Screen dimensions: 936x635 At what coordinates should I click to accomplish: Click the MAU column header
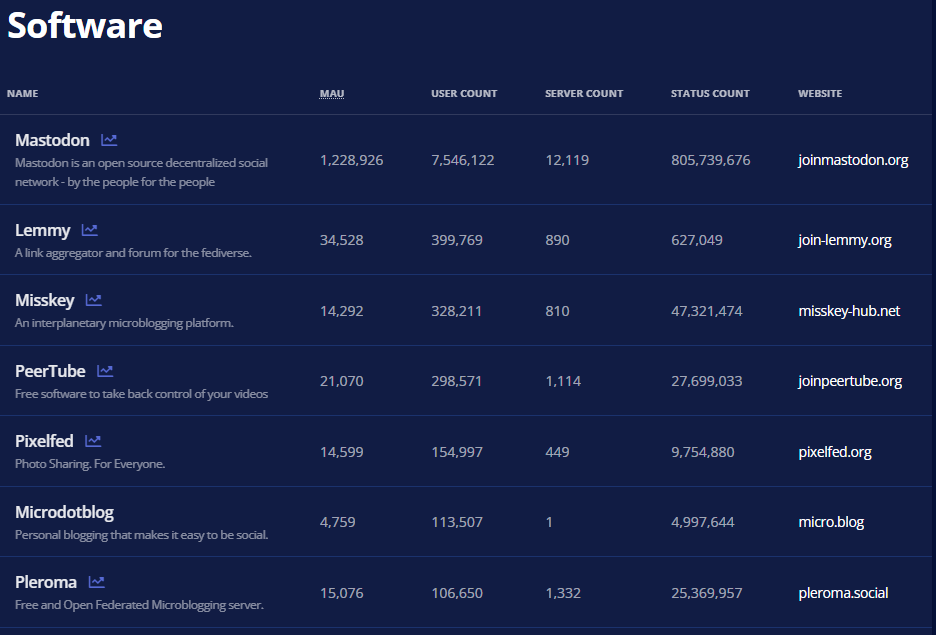point(332,94)
